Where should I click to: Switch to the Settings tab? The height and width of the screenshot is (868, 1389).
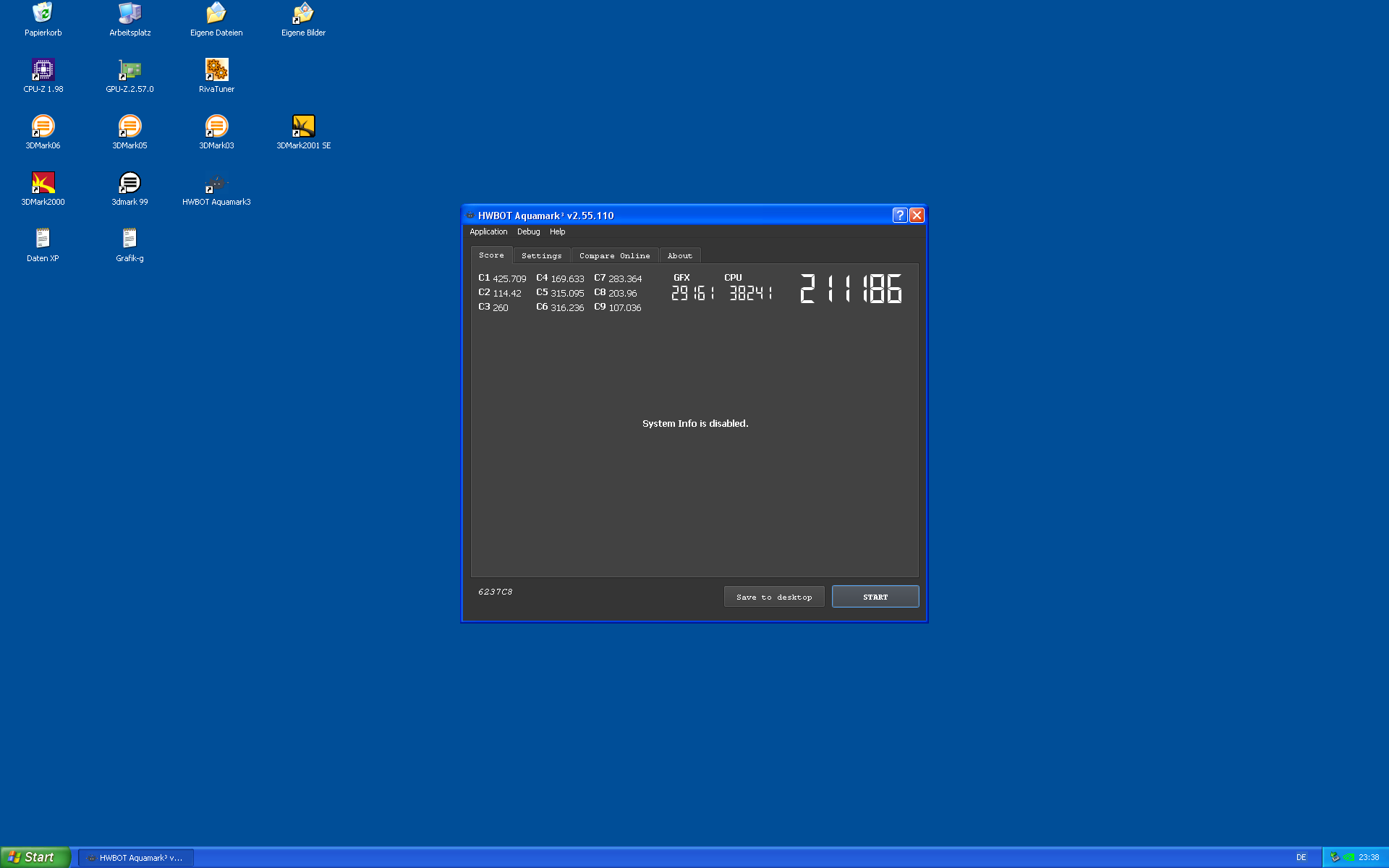point(541,256)
